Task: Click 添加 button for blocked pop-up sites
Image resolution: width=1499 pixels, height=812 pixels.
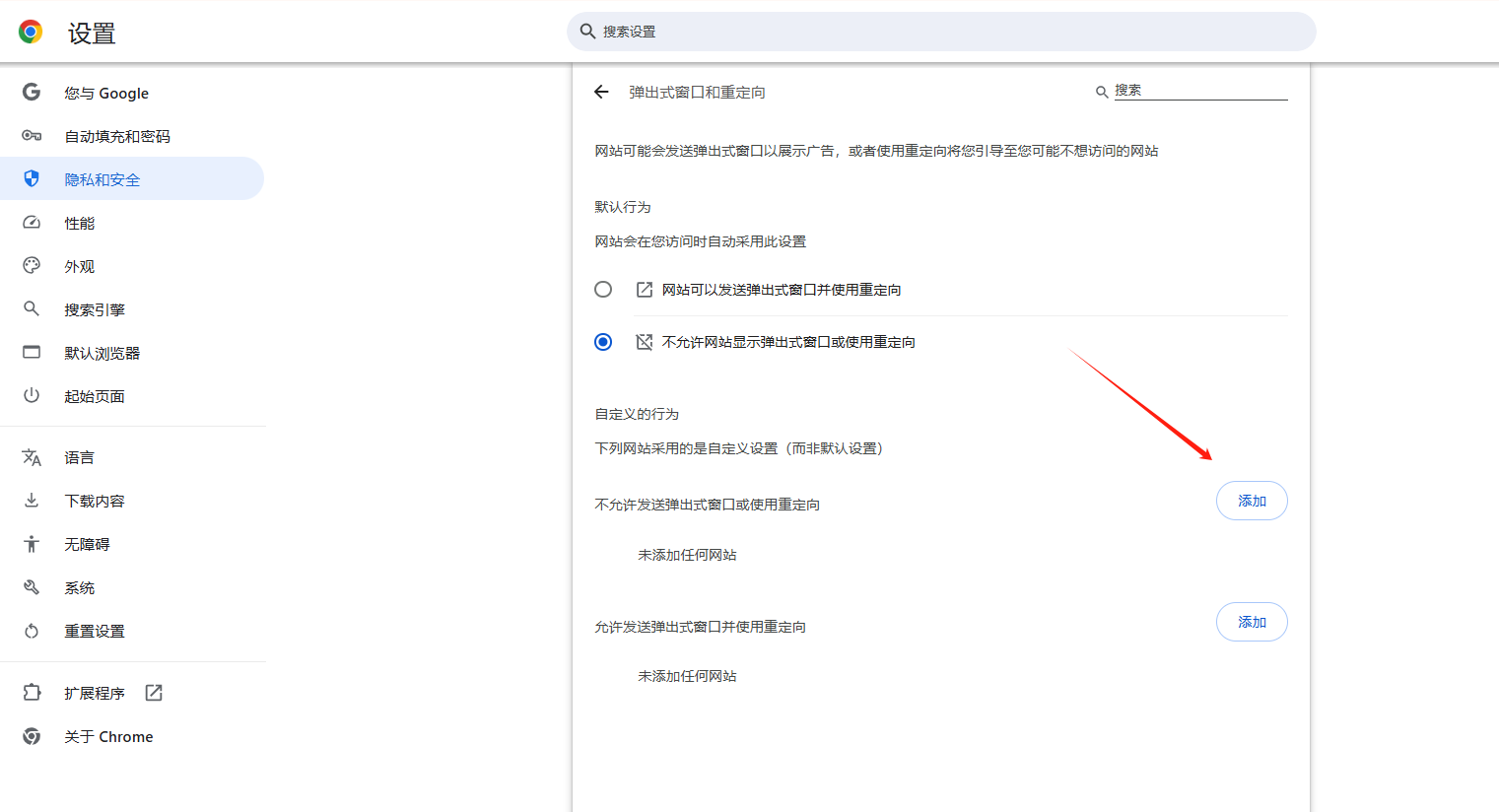Action: click(1252, 501)
